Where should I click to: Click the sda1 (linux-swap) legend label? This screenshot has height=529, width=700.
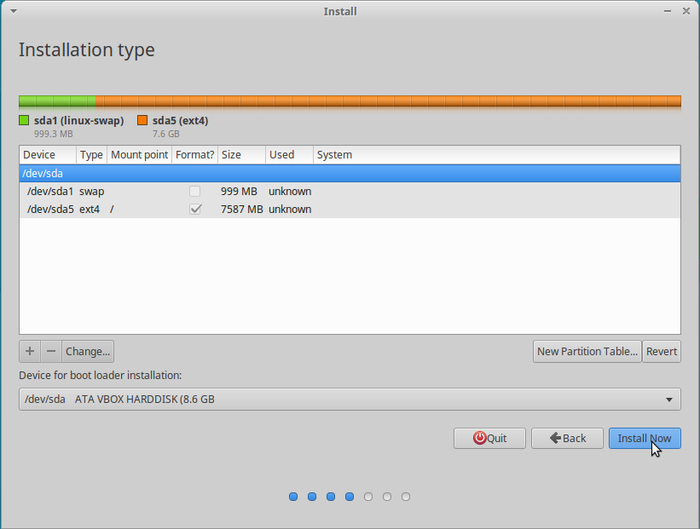[x=79, y=121]
